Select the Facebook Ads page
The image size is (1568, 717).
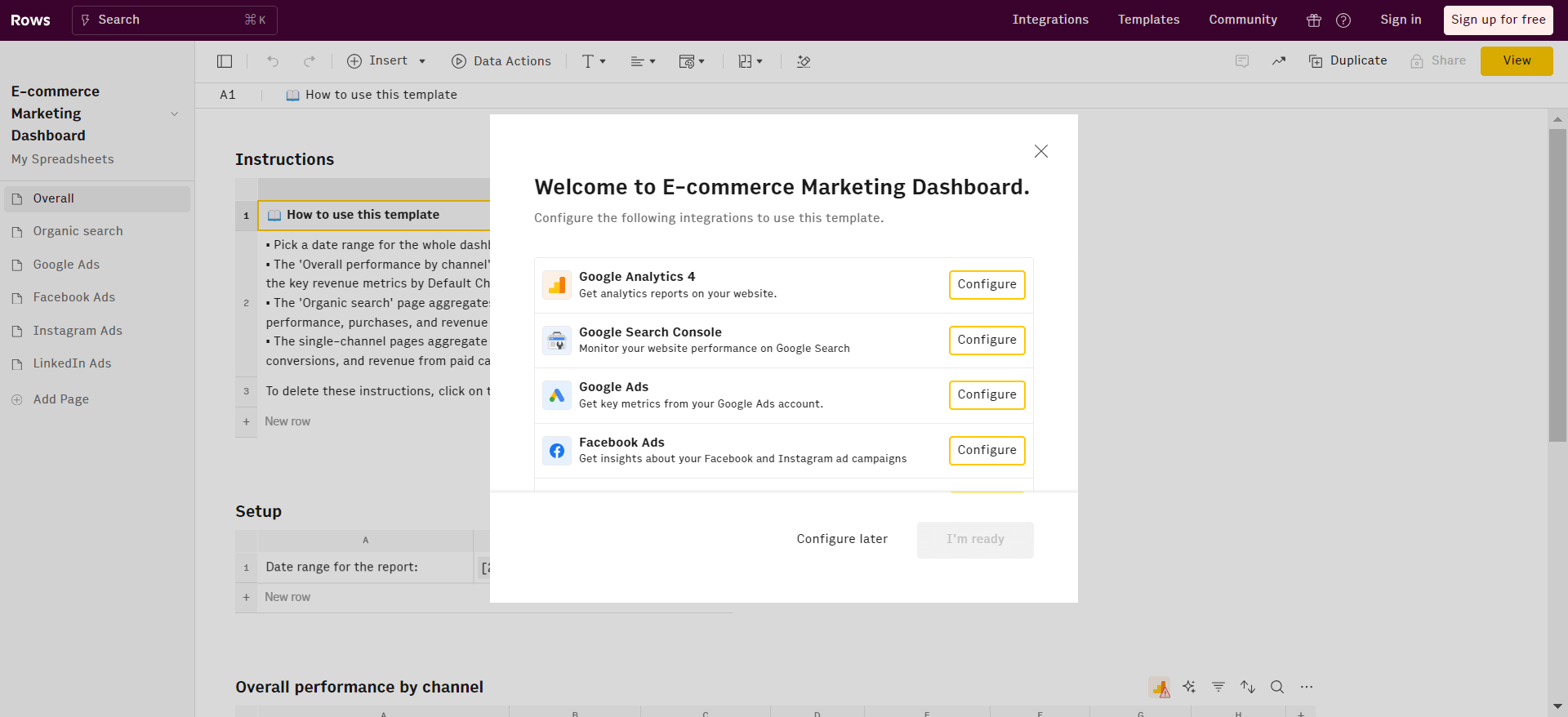point(97,298)
